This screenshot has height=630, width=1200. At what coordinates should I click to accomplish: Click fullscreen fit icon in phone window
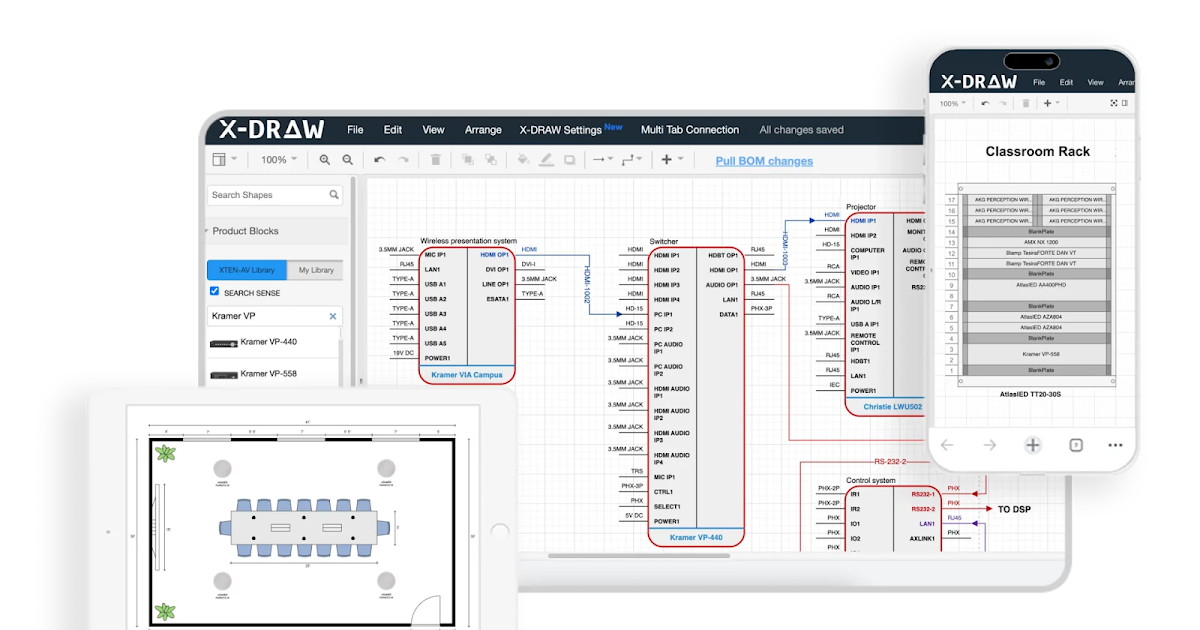1114,103
